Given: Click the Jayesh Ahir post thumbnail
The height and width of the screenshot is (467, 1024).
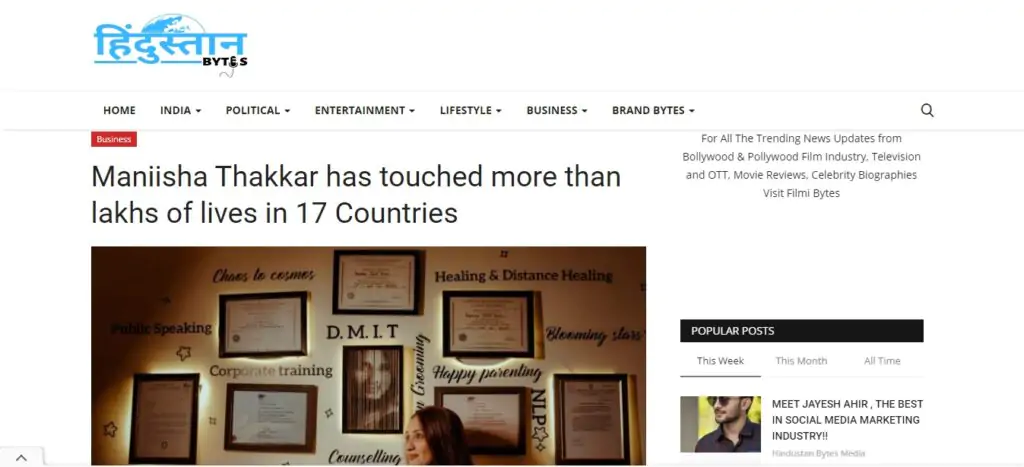Looking at the screenshot, I should [x=720, y=424].
